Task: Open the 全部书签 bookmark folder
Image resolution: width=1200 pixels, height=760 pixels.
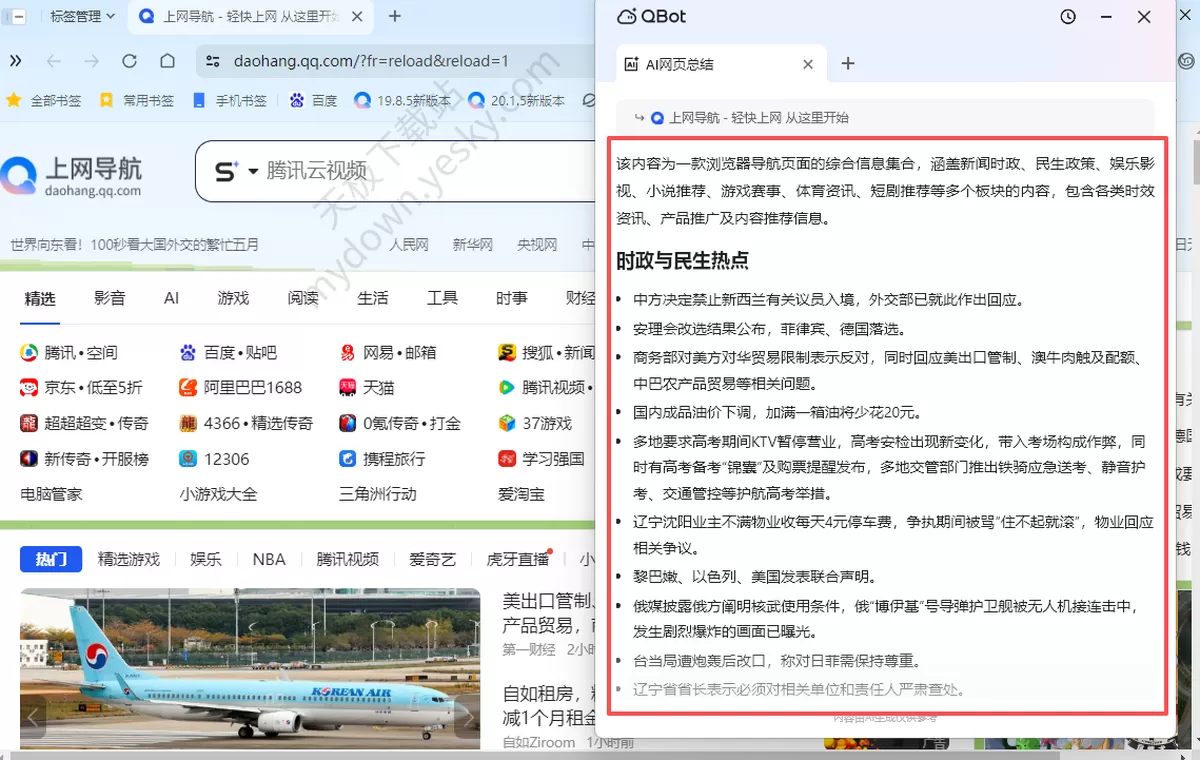Action: 45,101
